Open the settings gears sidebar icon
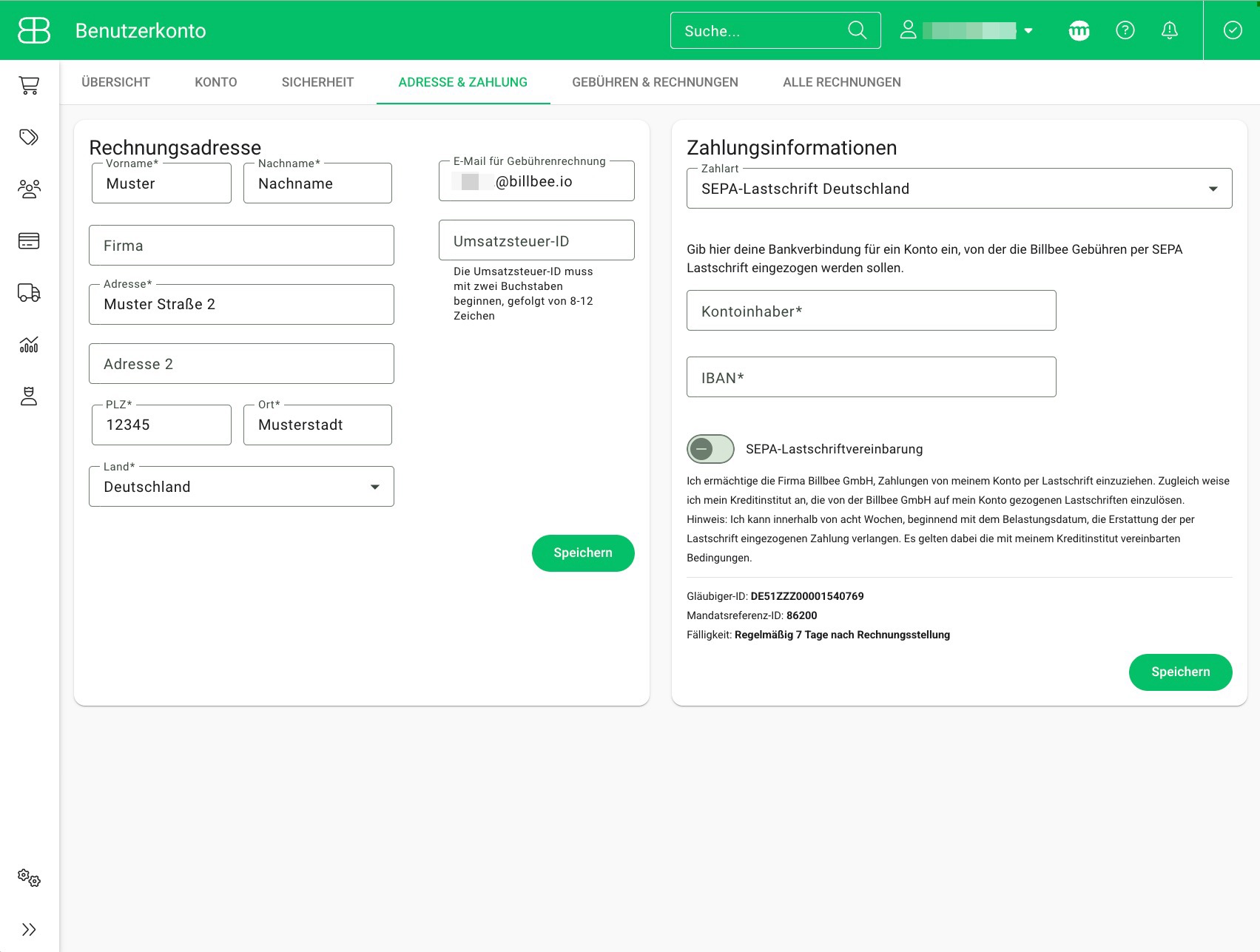Screen dimensions: 1260x952 click(29, 878)
